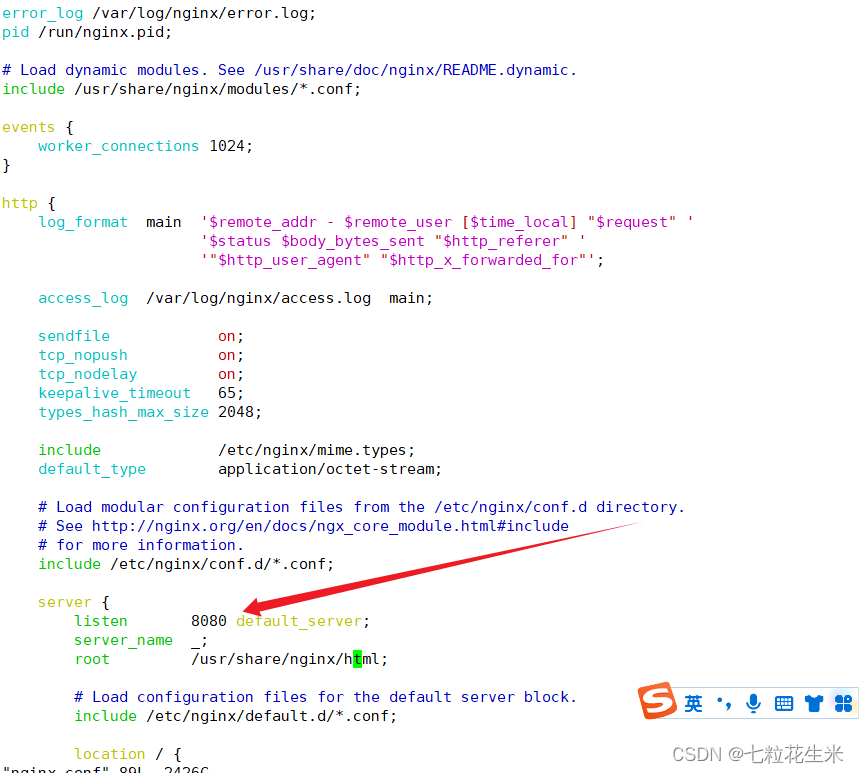The image size is (859, 773).
Task: Open the Sogou toolbox squares icon
Action: pyautogui.click(x=843, y=703)
